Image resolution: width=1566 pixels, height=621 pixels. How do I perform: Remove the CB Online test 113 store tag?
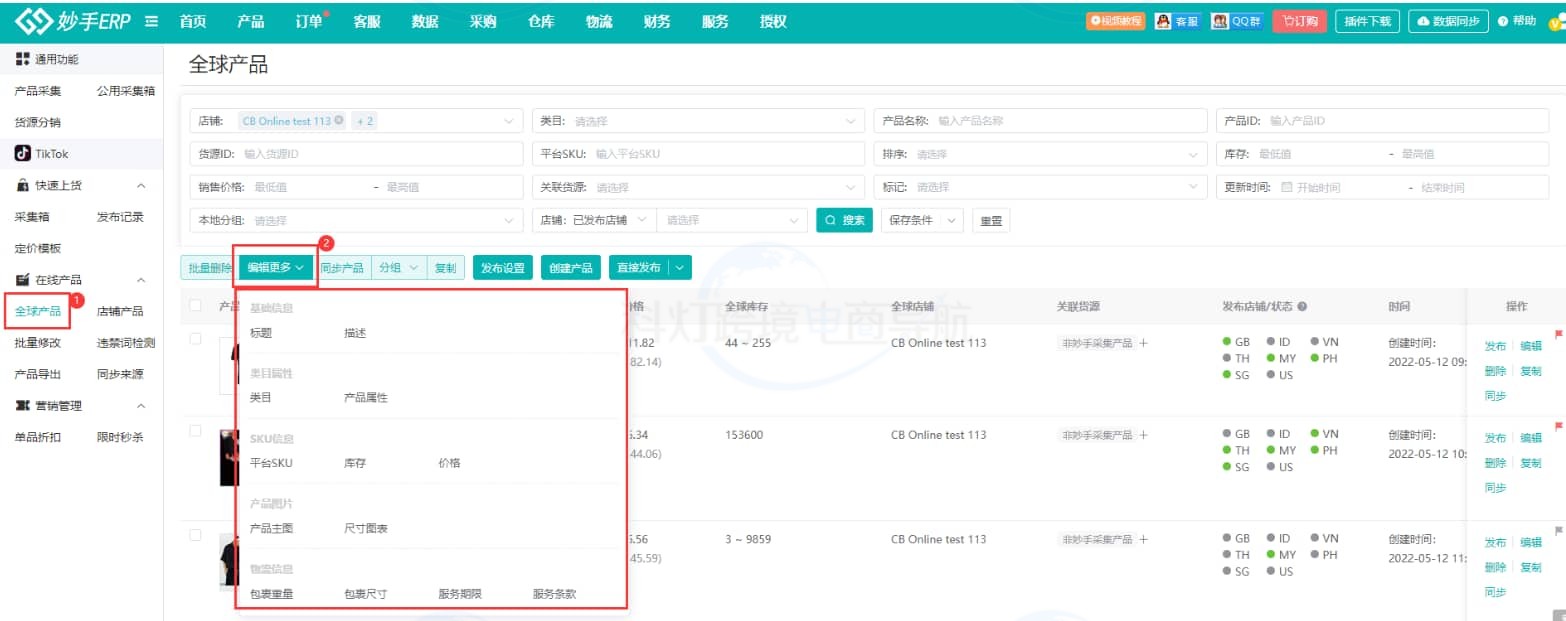click(x=339, y=121)
